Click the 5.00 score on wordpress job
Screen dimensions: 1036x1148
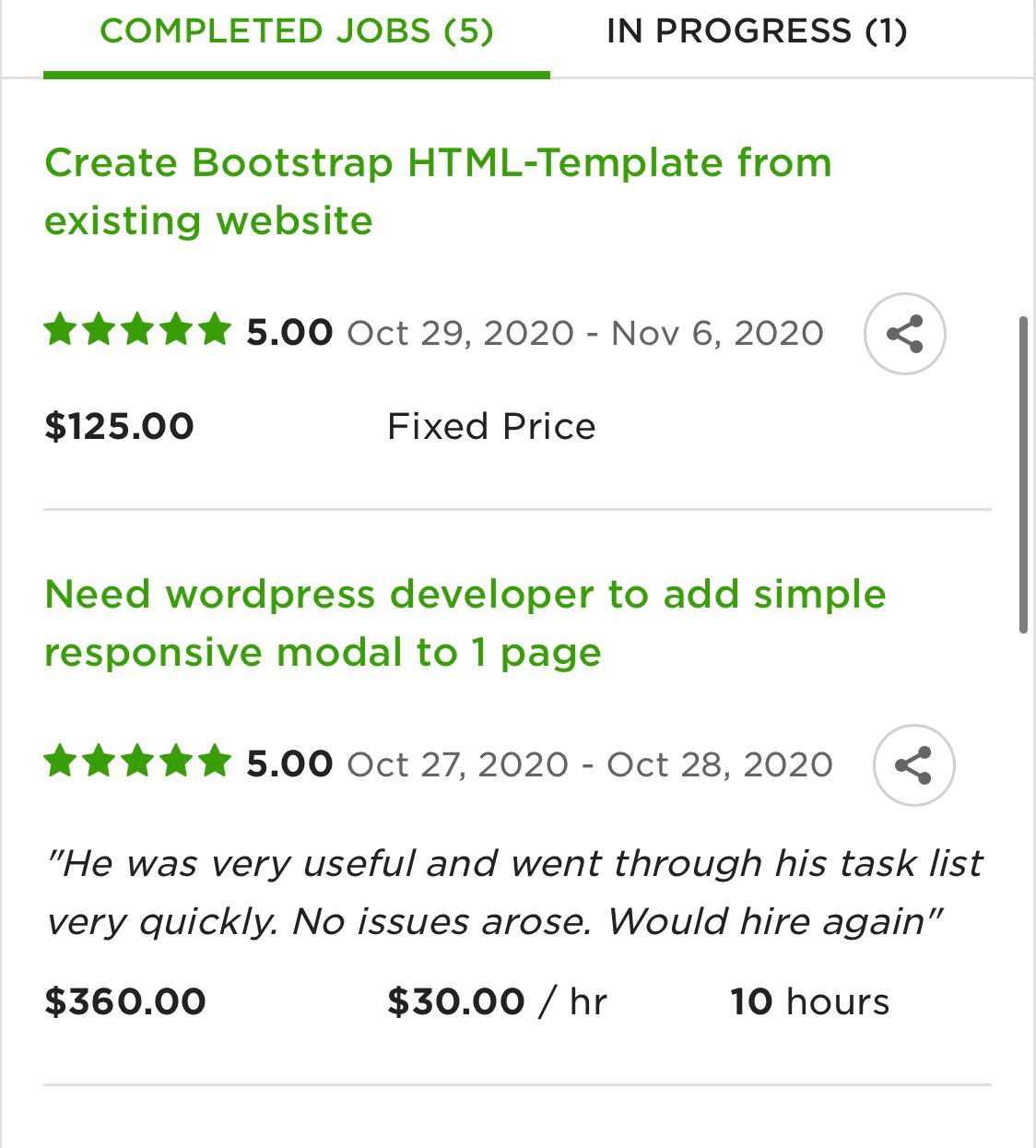pos(289,763)
